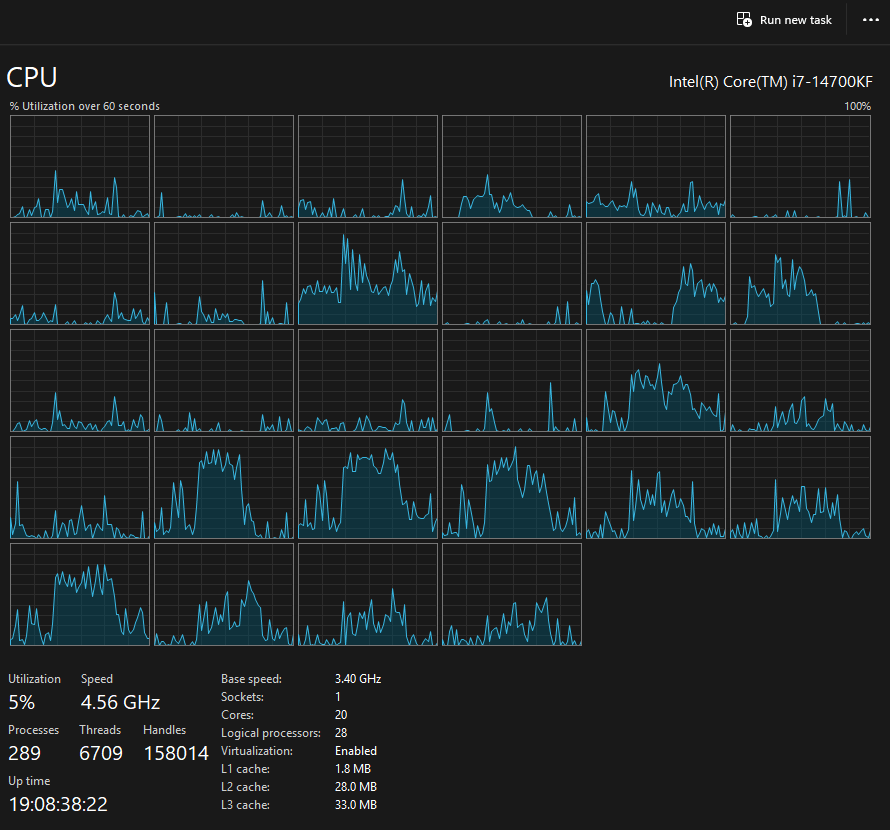
Task: Click the 'Sockets:' label
Action: click(242, 697)
